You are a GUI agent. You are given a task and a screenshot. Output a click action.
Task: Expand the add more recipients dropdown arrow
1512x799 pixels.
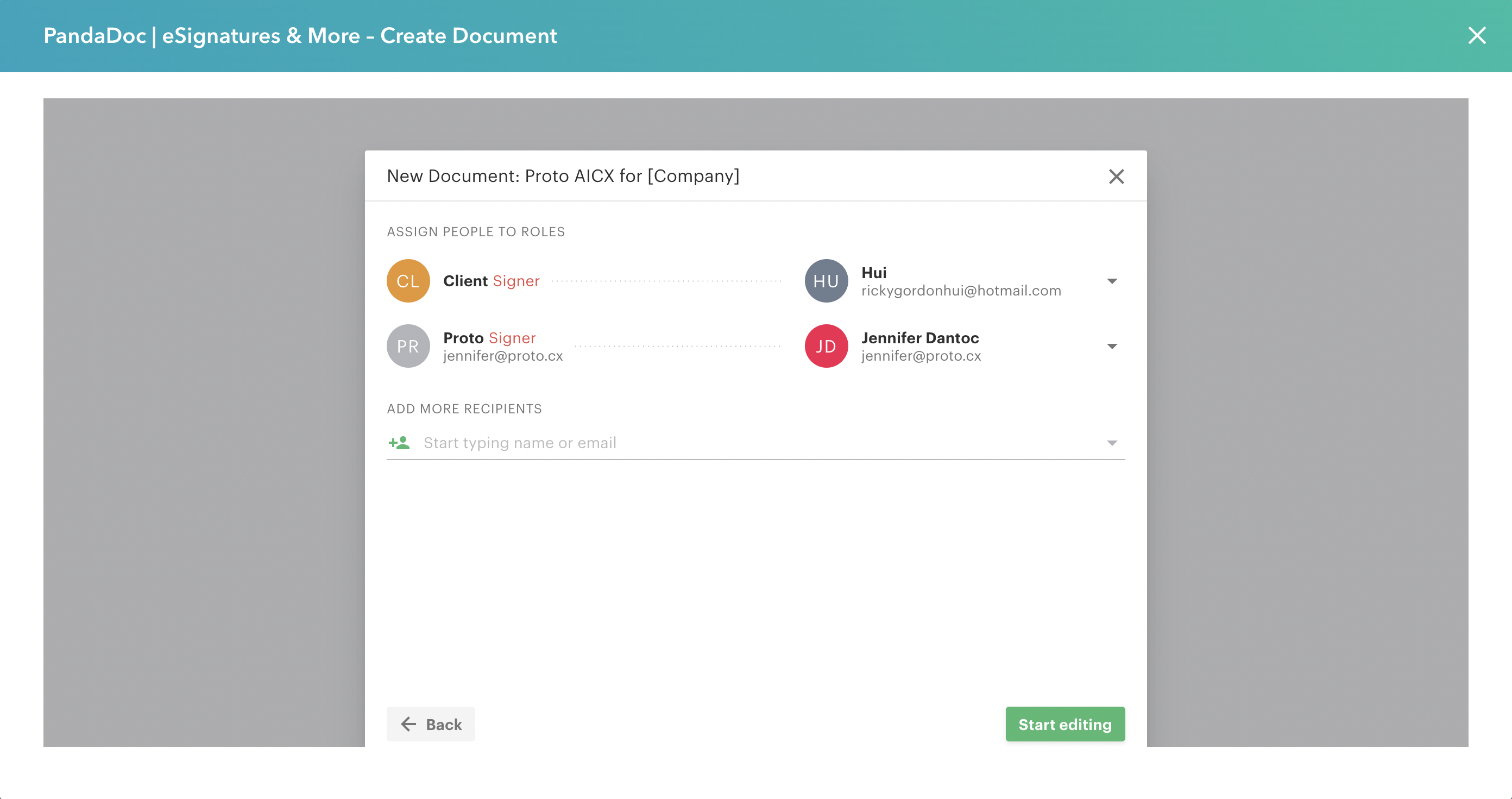[1112, 443]
